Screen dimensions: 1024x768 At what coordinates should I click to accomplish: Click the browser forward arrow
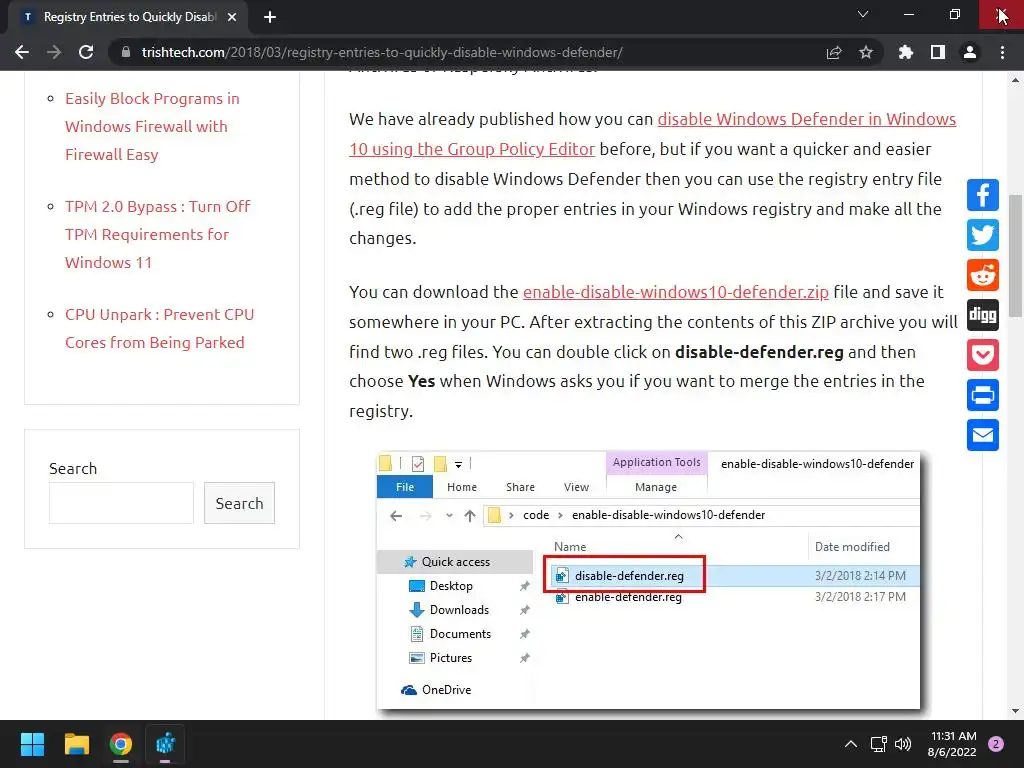point(54,52)
